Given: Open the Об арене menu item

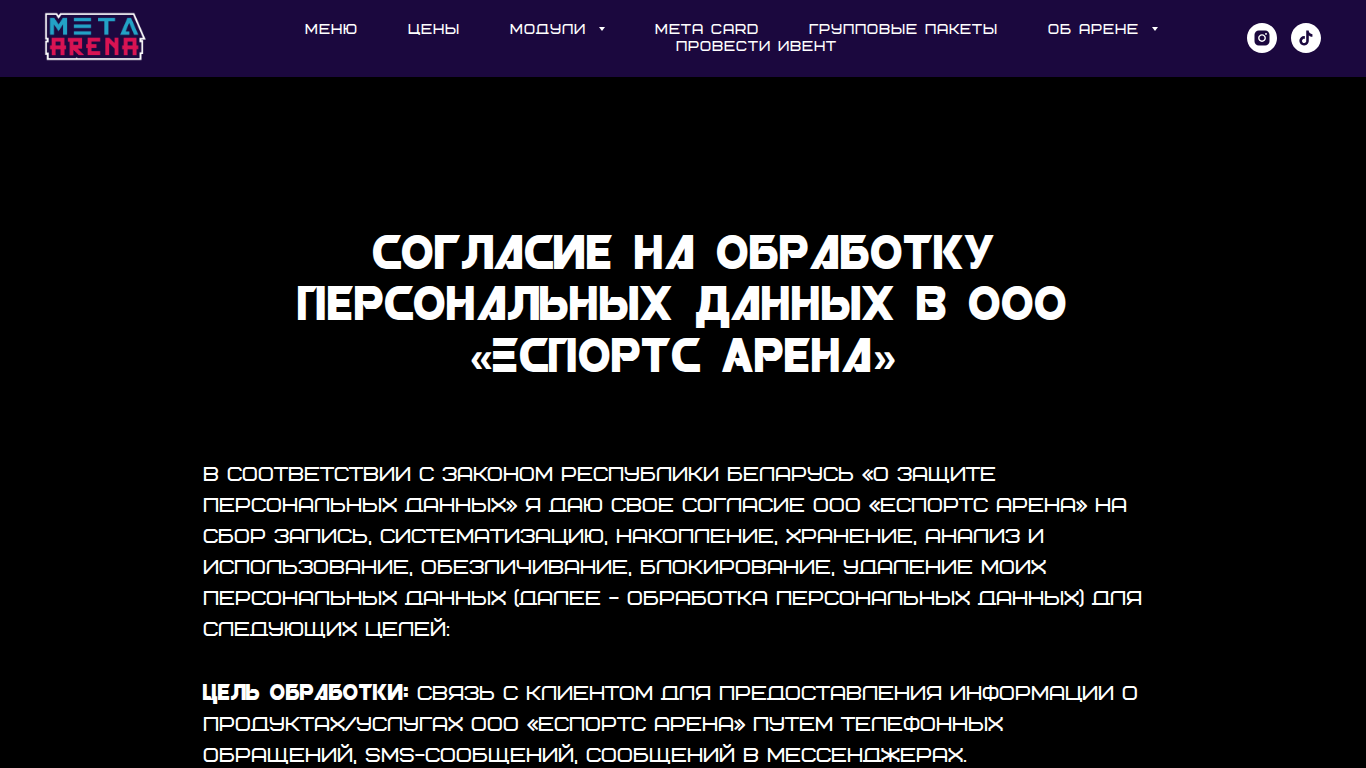Looking at the screenshot, I should (1093, 29).
